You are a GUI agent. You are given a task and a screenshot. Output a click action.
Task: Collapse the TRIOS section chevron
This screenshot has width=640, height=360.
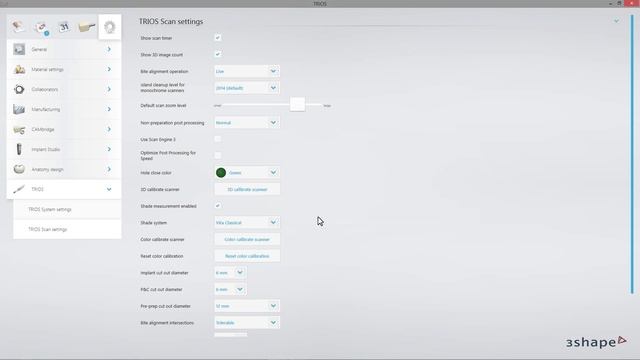(x=109, y=189)
